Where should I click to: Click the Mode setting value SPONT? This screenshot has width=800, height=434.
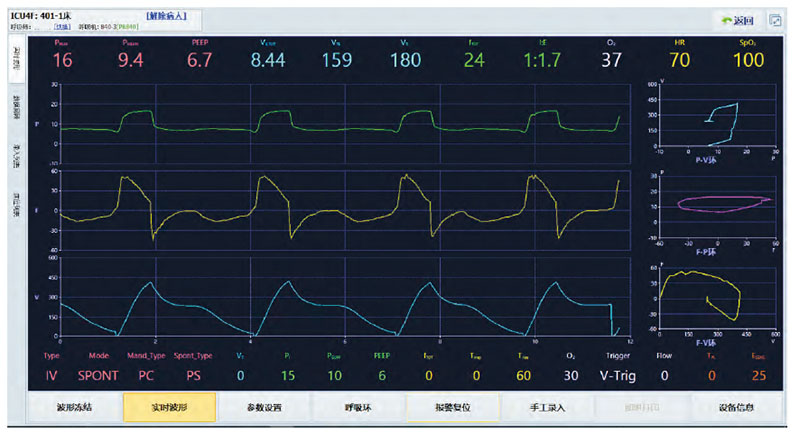(98, 376)
